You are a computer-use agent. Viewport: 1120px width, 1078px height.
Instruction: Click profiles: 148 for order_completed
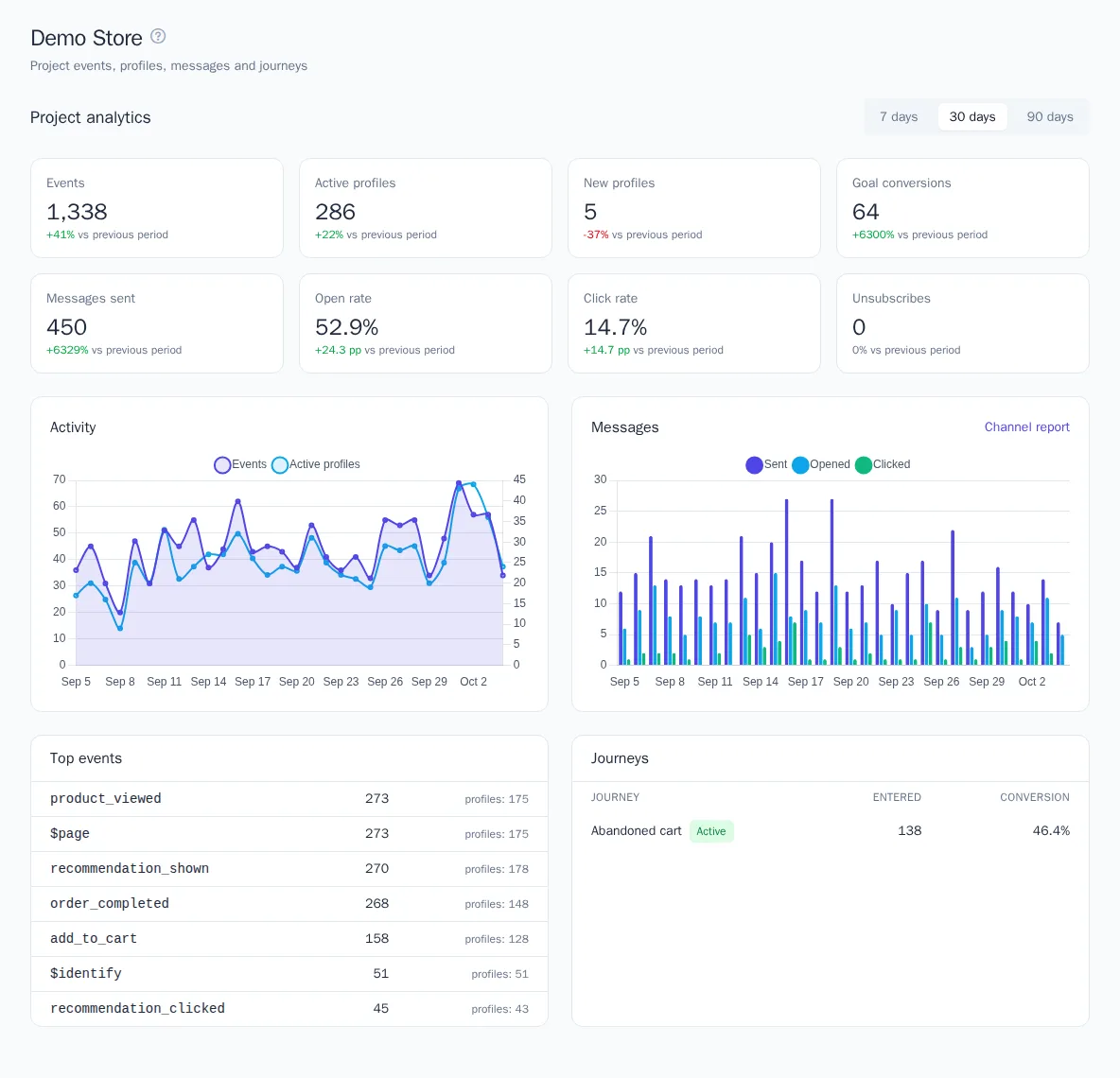[x=497, y=905]
